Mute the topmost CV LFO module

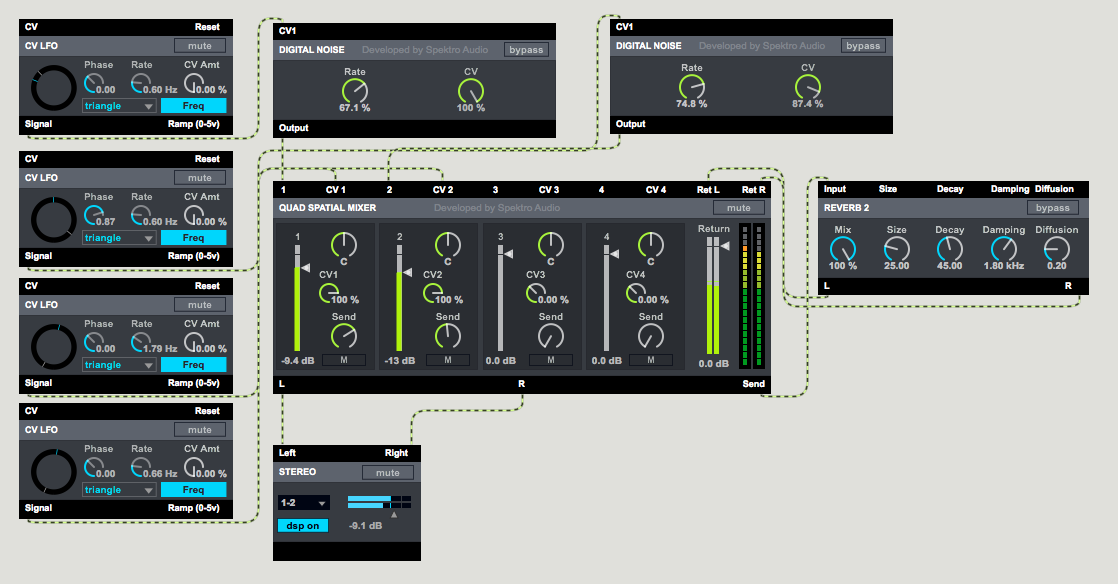click(x=200, y=46)
